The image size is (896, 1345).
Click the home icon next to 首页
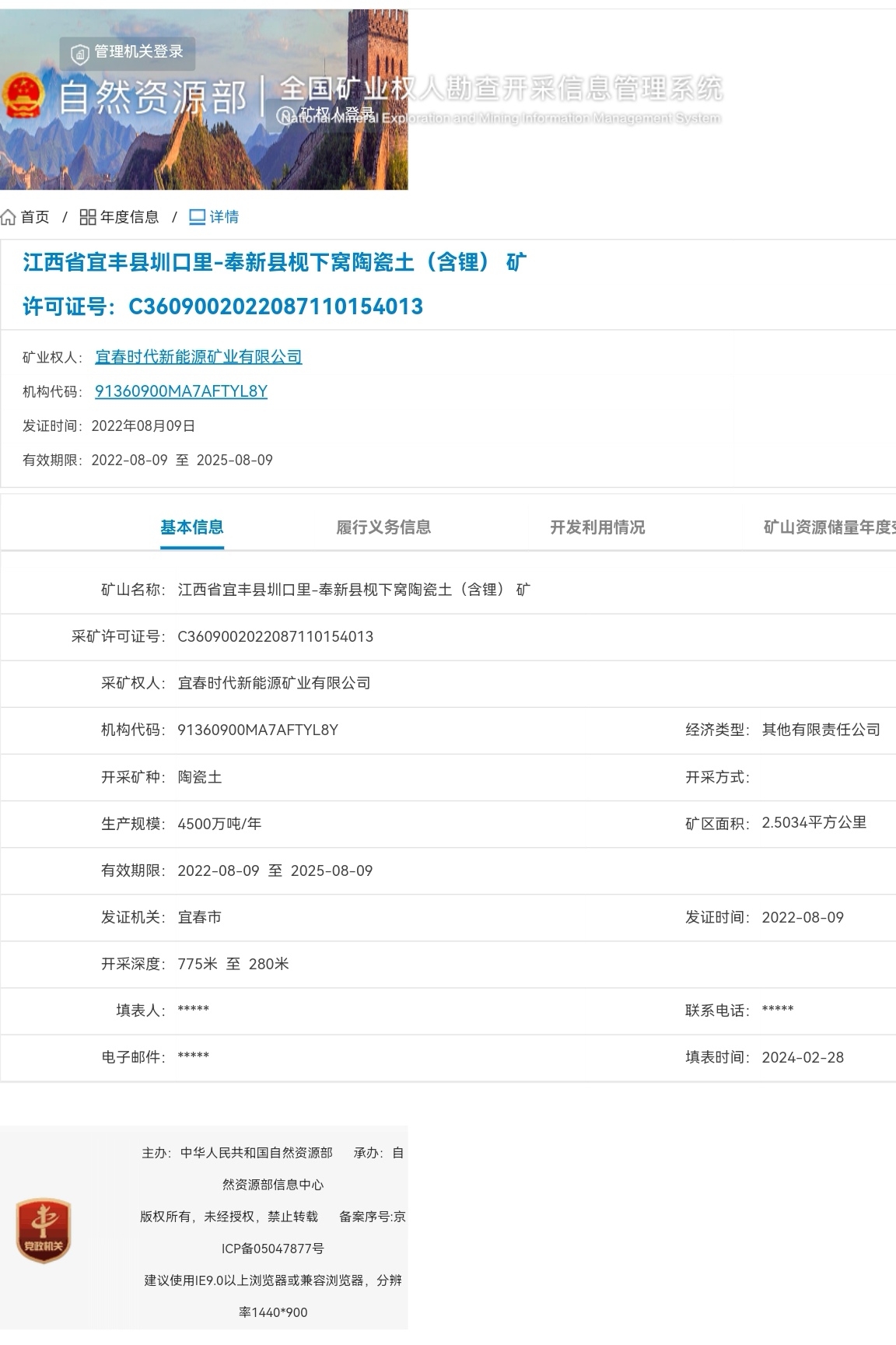(8, 217)
